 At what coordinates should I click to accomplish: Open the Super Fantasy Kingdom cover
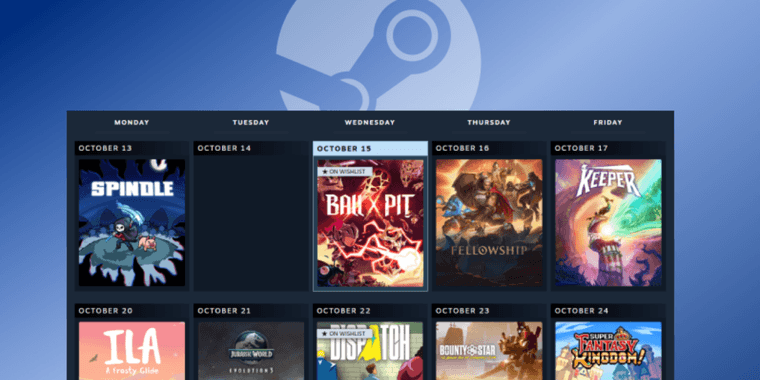coord(608,351)
